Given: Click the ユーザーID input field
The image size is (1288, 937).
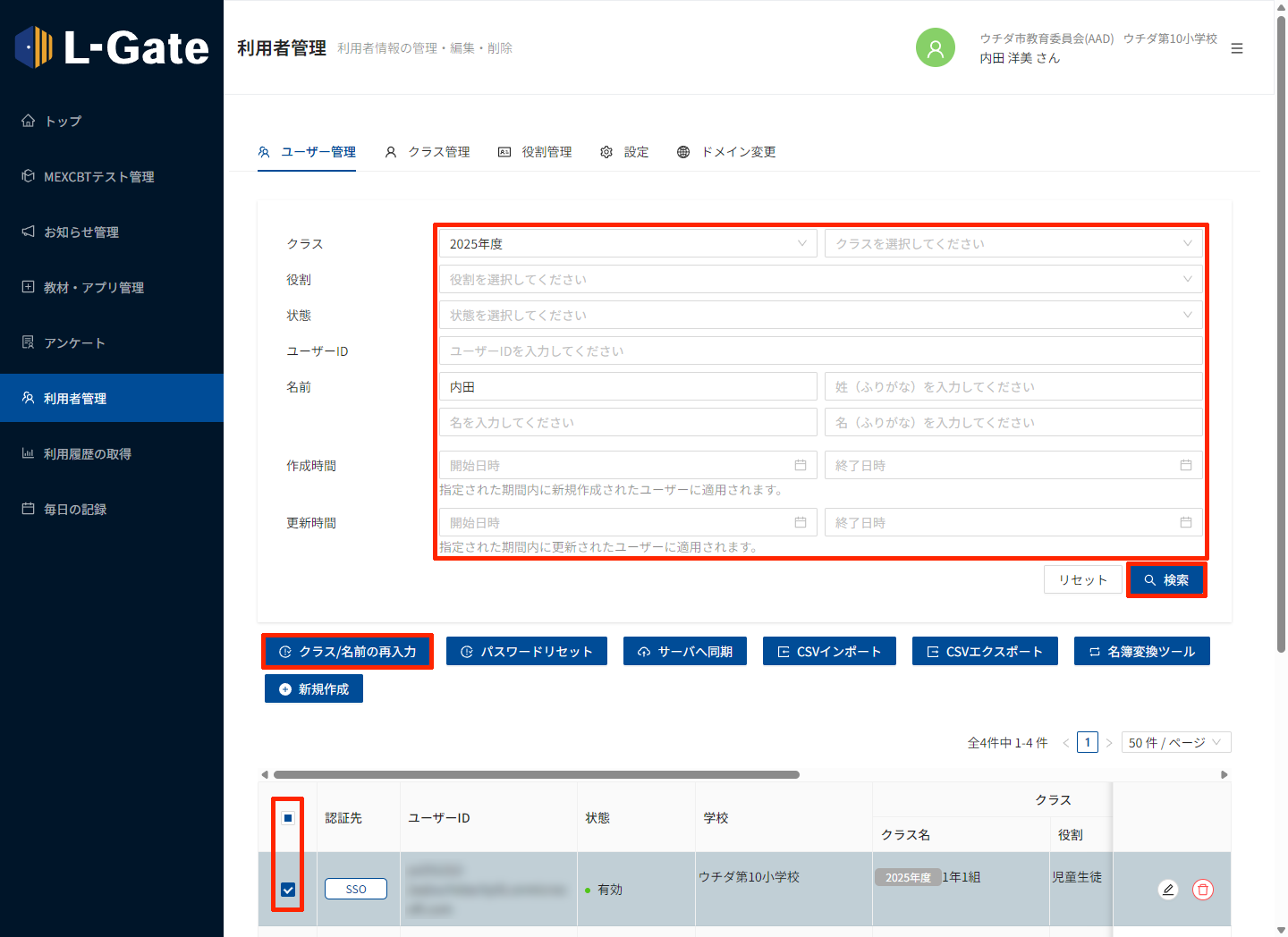Looking at the screenshot, I should click(820, 351).
